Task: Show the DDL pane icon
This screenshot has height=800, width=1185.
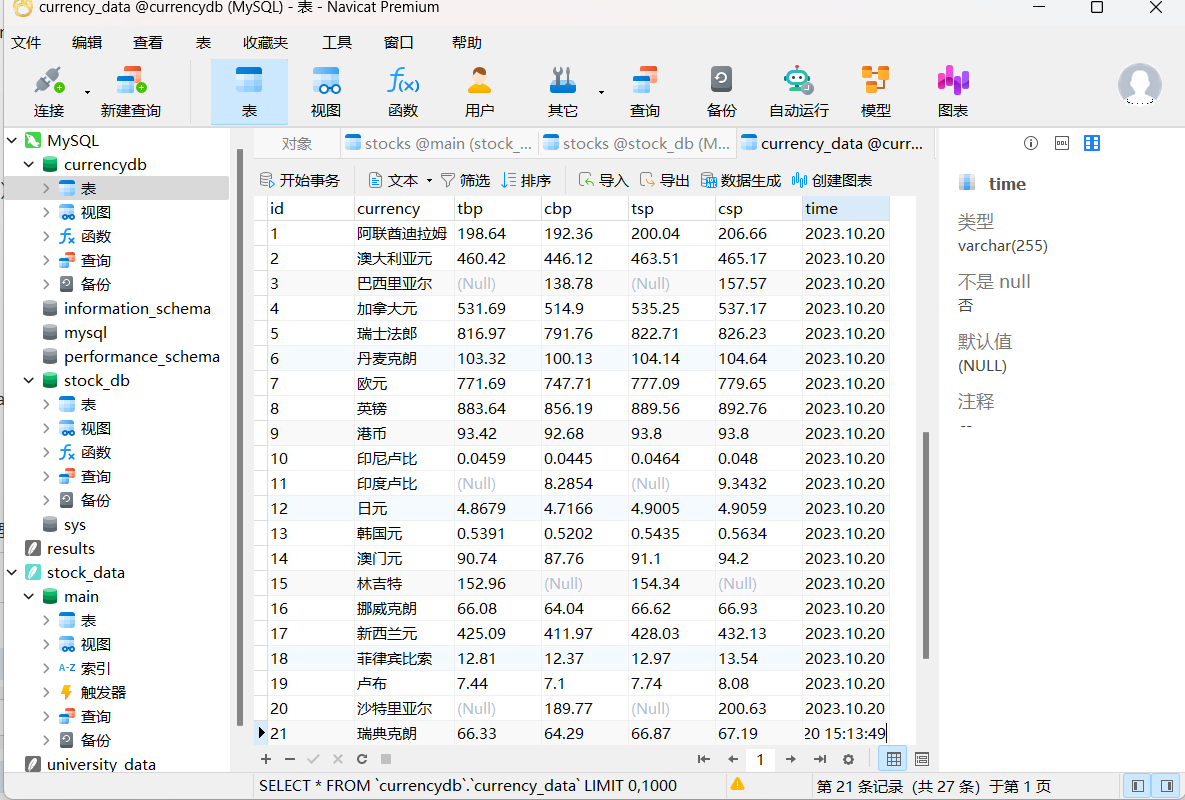Action: [1062, 144]
